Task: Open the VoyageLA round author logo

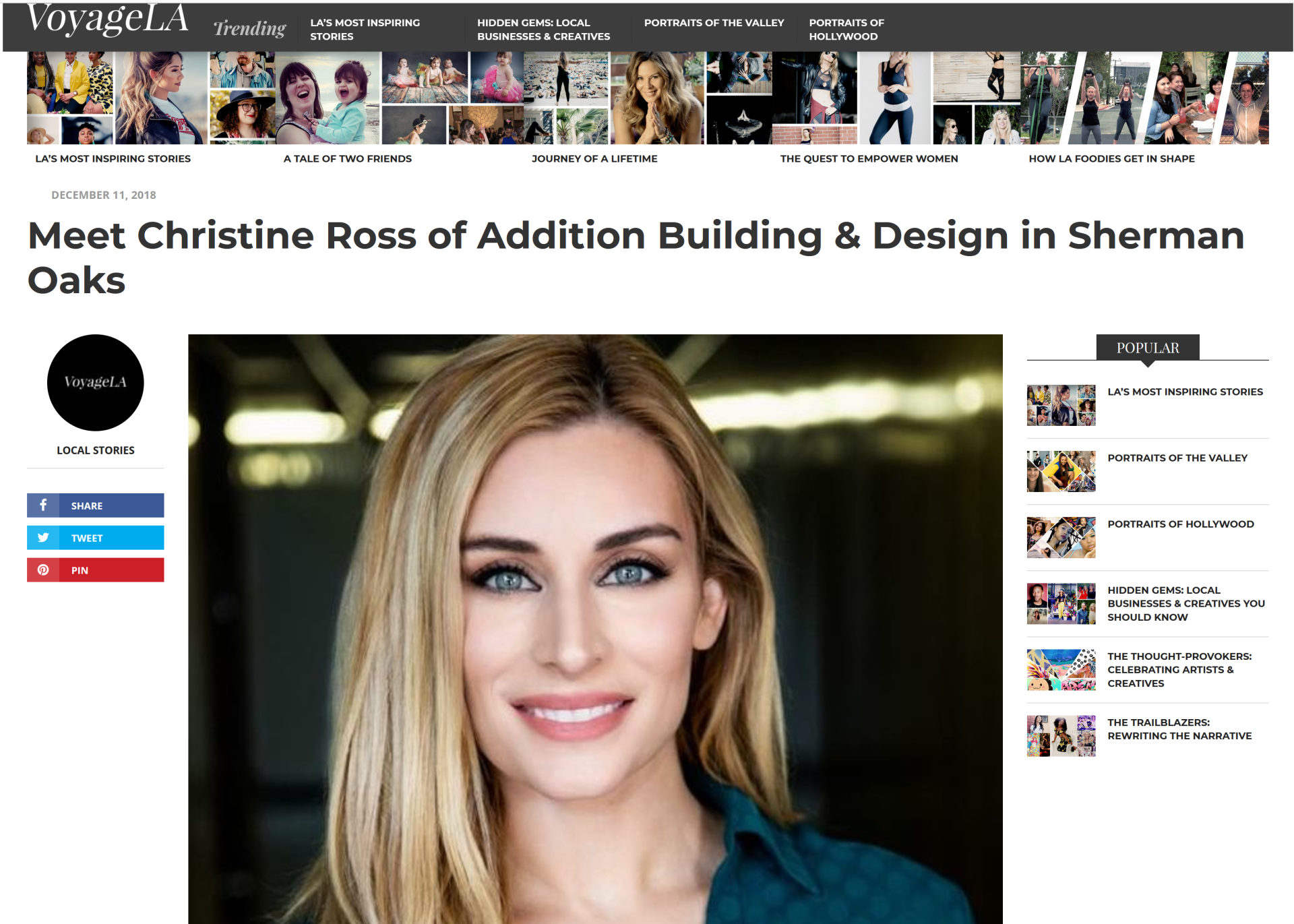Action: click(x=95, y=382)
